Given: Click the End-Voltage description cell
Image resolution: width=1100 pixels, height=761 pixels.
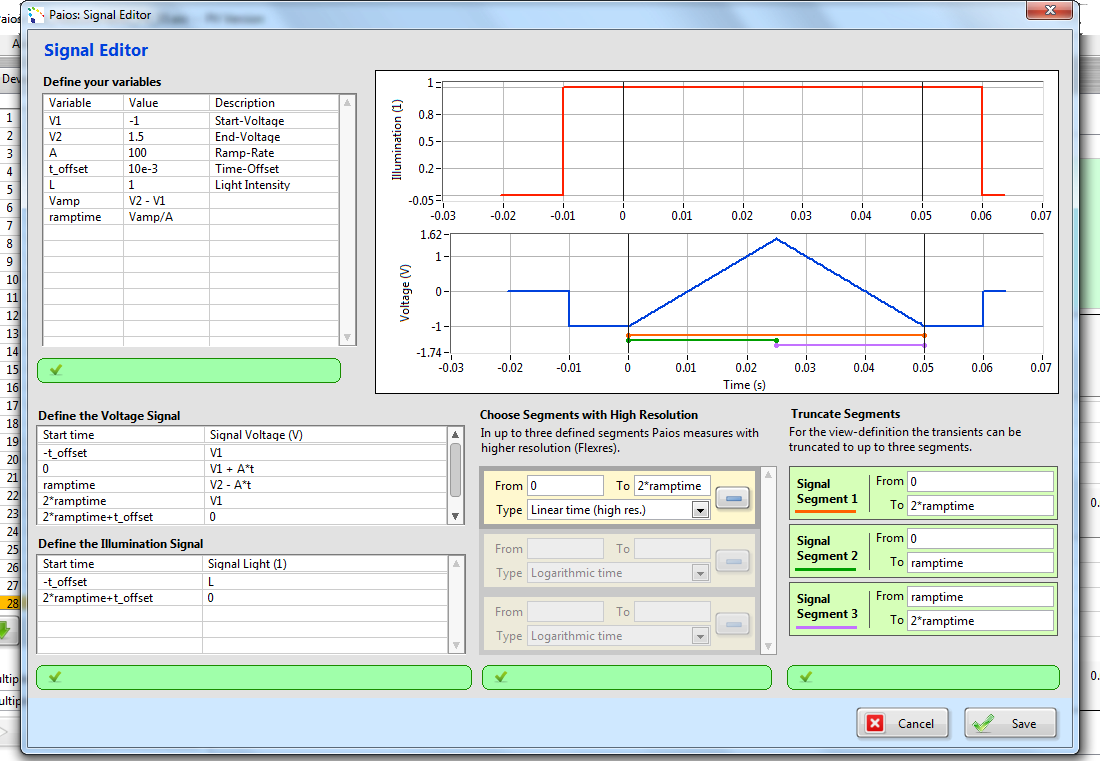Looking at the screenshot, I should click(274, 137).
